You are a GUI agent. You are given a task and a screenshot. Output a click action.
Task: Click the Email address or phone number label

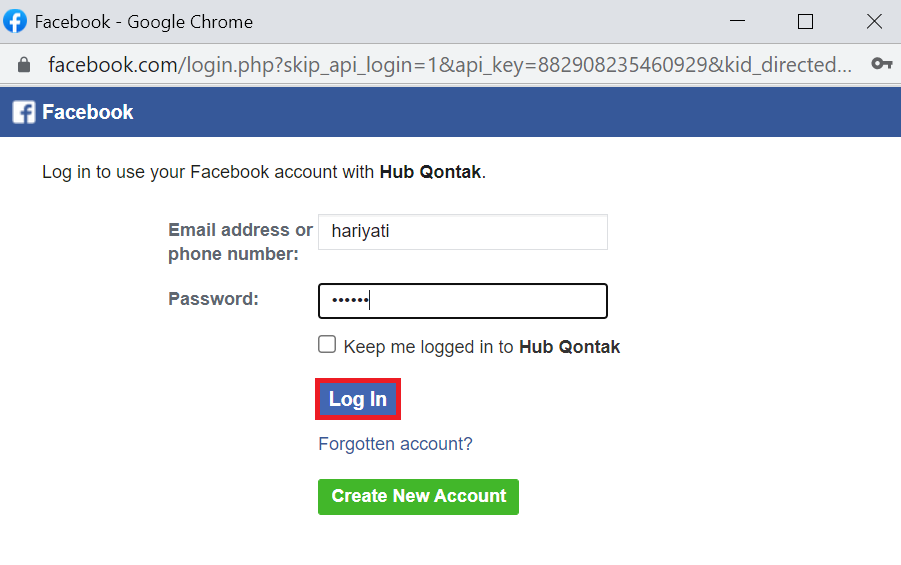pyautogui.click(x=240, y=242)
